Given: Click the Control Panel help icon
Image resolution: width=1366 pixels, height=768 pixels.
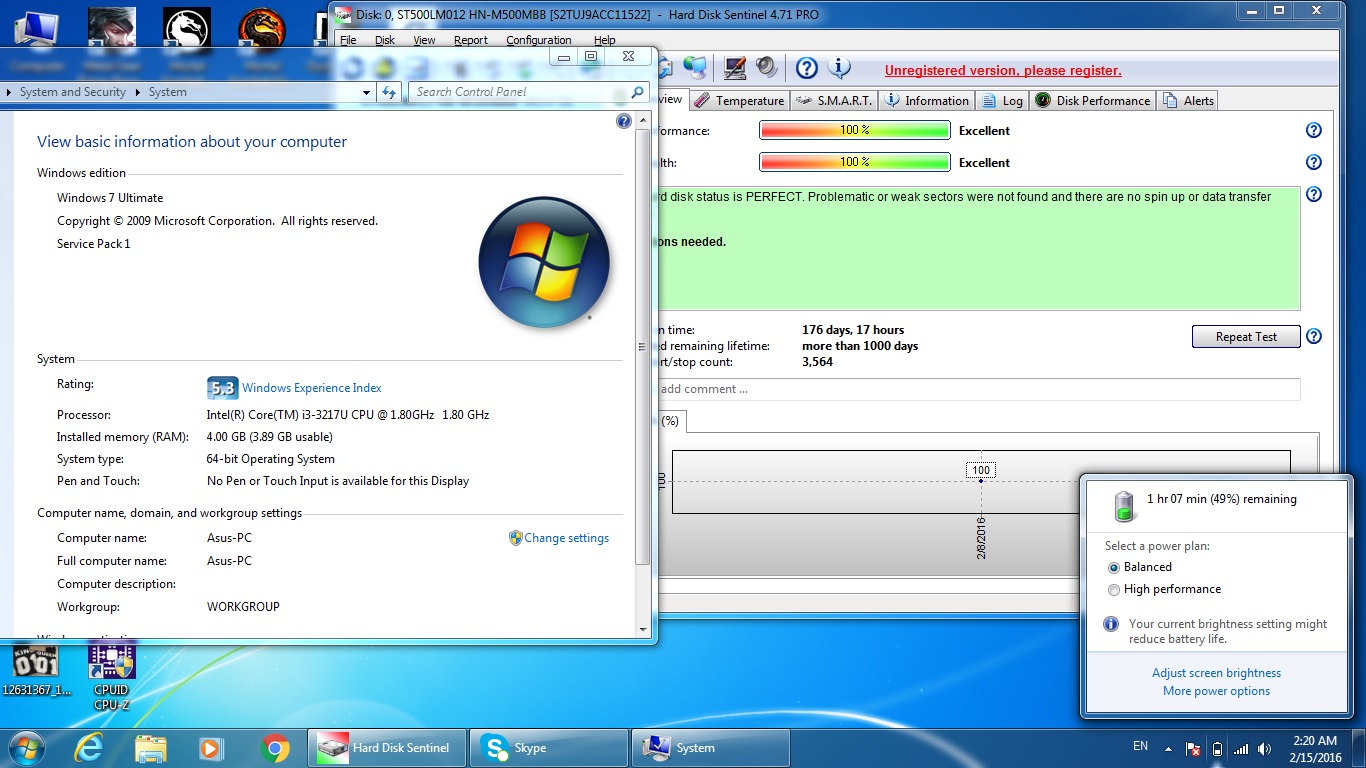Looking at the screenshot, I should (624, 121).
